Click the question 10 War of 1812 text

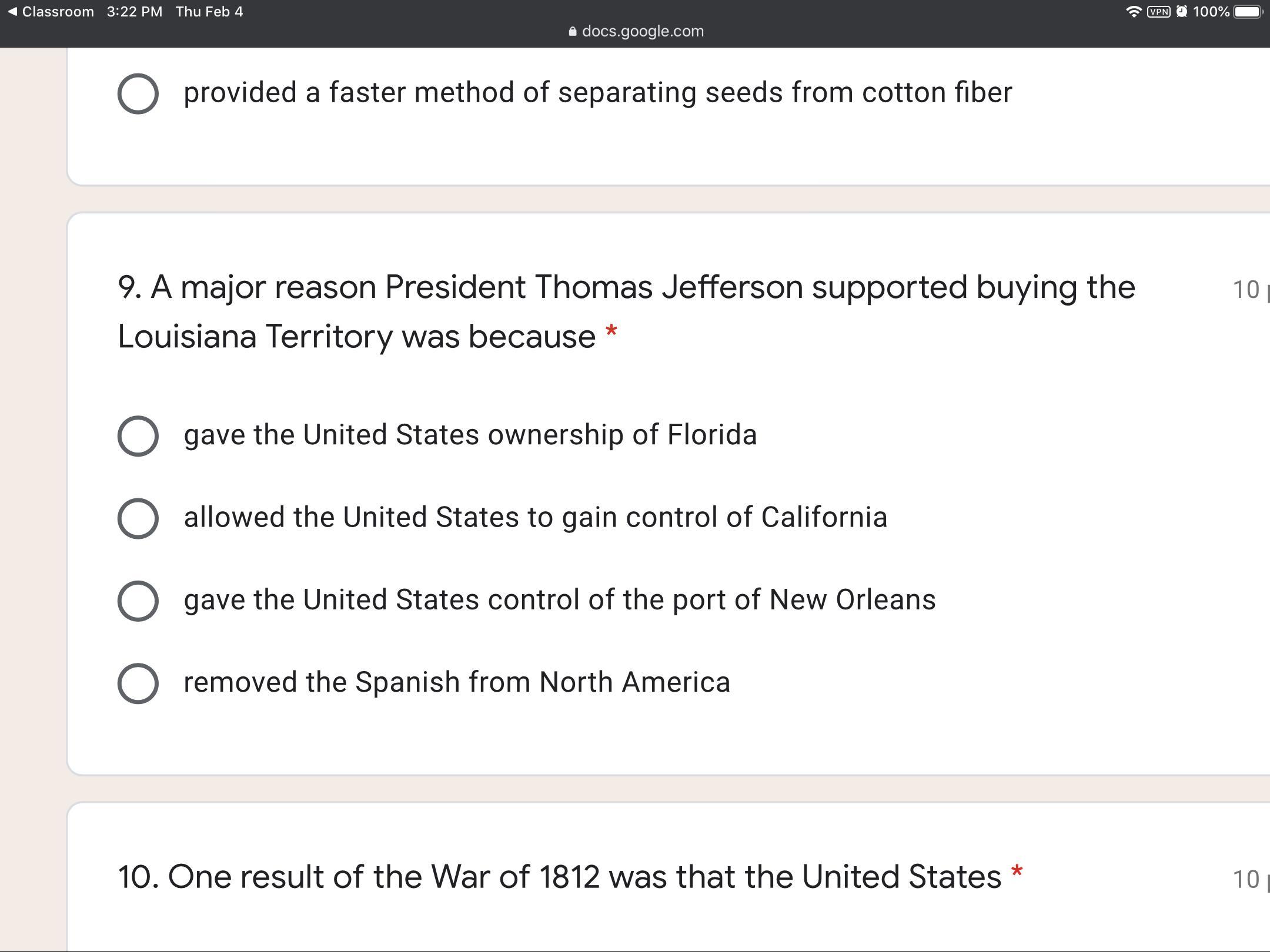[559, 876]
